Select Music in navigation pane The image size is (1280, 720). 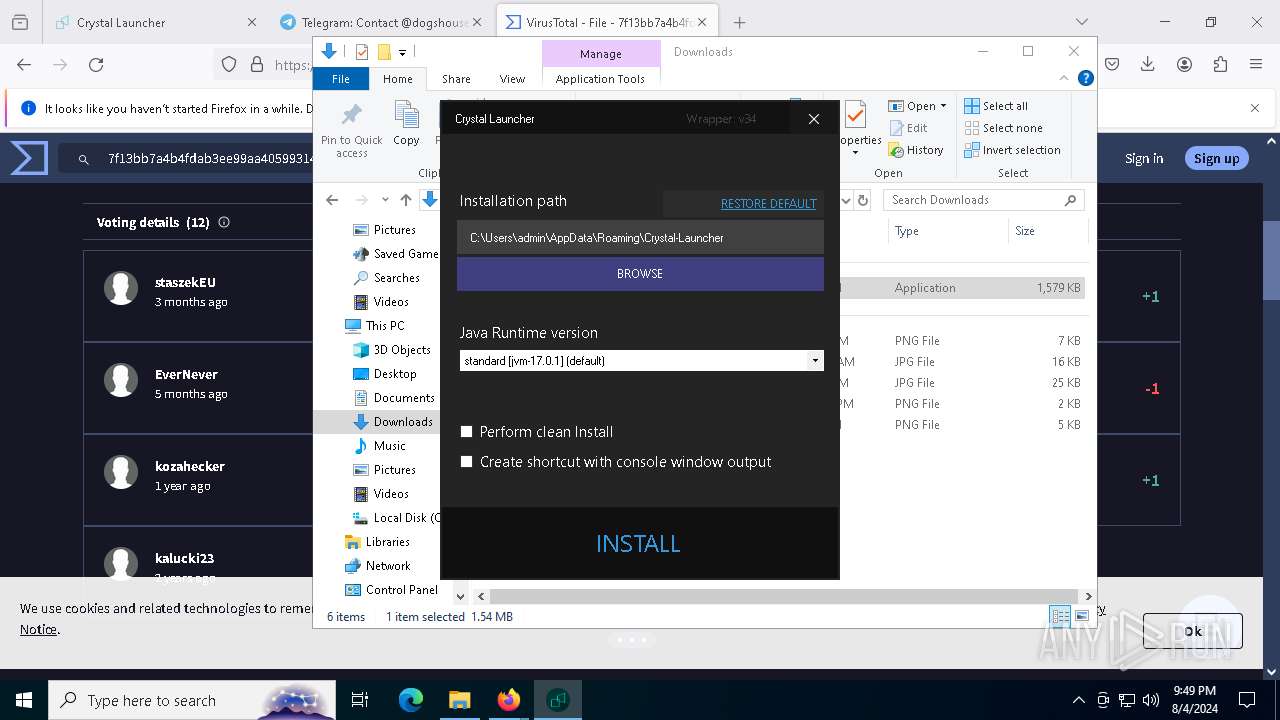click(x=380, y=446)
